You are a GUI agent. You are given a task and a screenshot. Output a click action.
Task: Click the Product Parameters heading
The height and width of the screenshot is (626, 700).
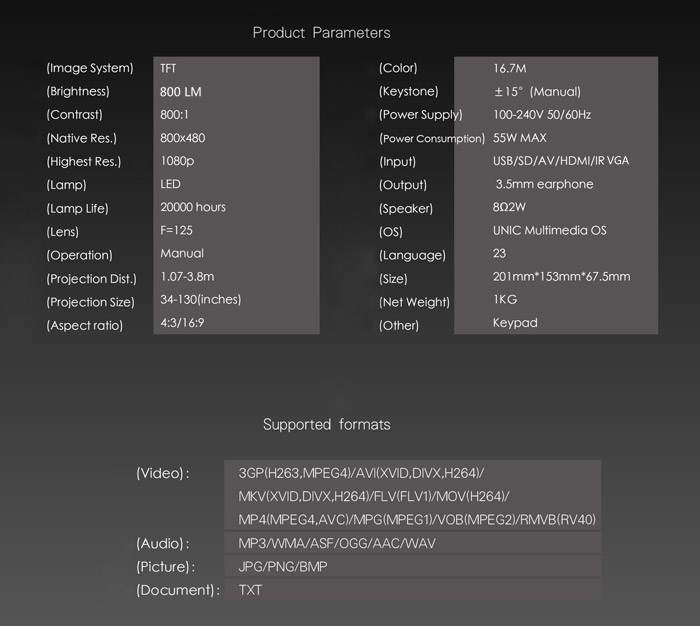pyautogui.click(x=321, y=33)
